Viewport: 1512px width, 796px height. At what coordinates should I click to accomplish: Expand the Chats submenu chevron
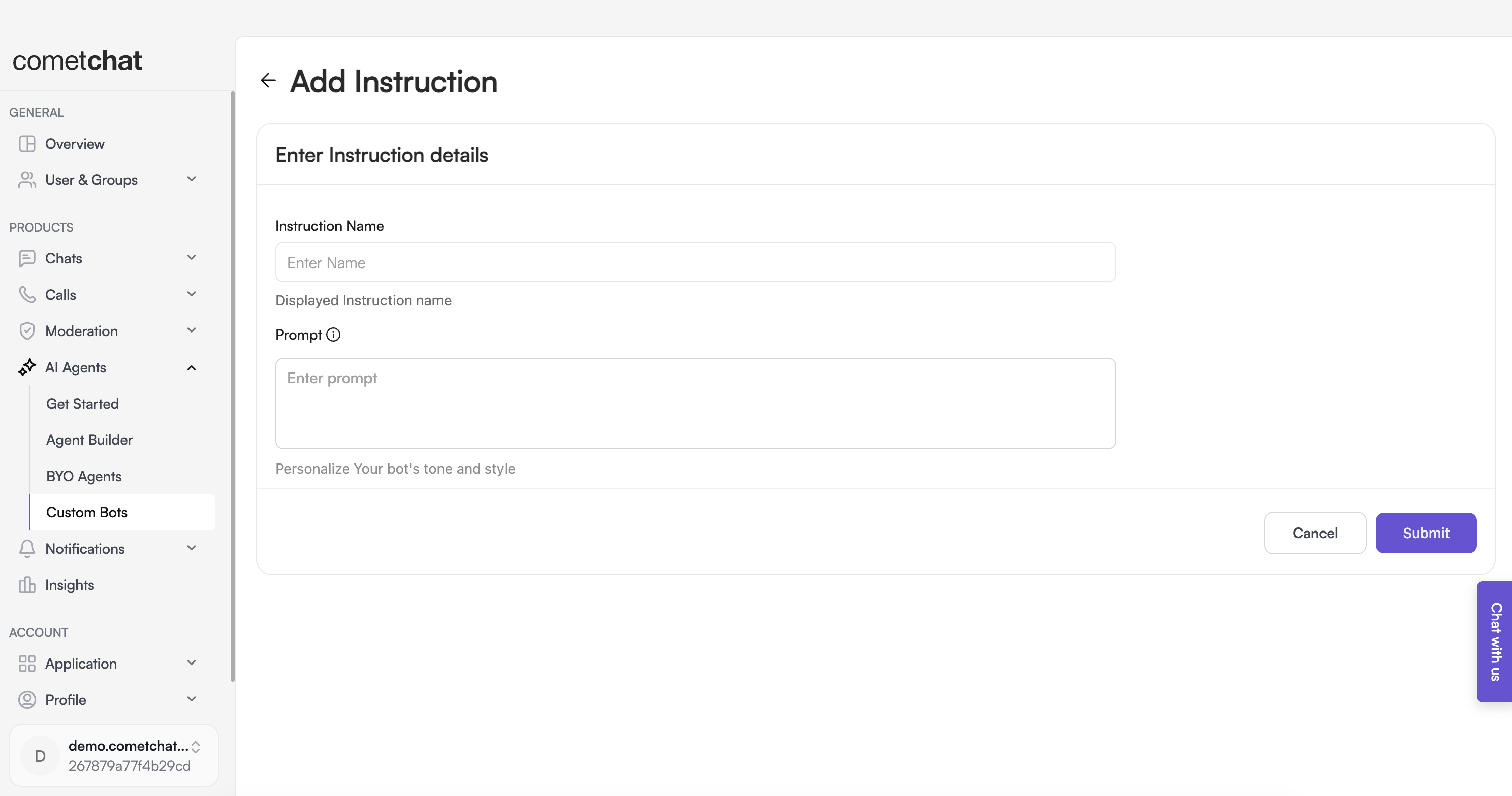pyautogui.click(x=192, y=258)
